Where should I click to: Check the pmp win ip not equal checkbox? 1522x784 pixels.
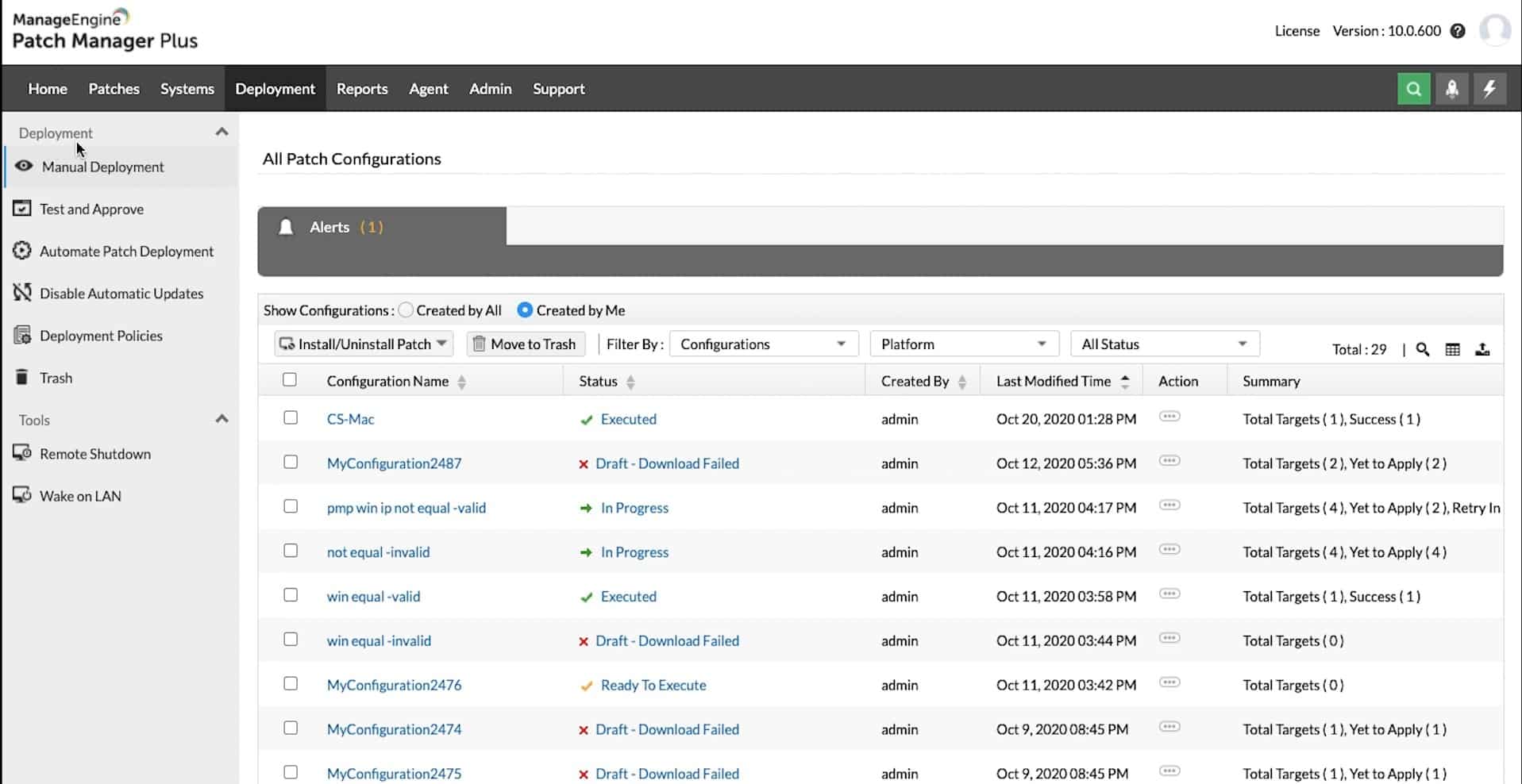[x=291, y=506]
